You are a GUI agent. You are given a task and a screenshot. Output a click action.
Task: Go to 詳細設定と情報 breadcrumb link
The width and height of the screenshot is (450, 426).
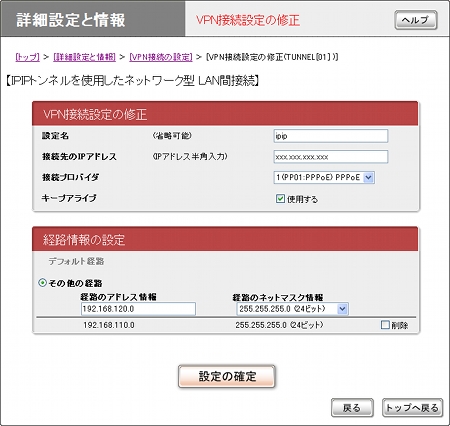[x=84, y=57]
